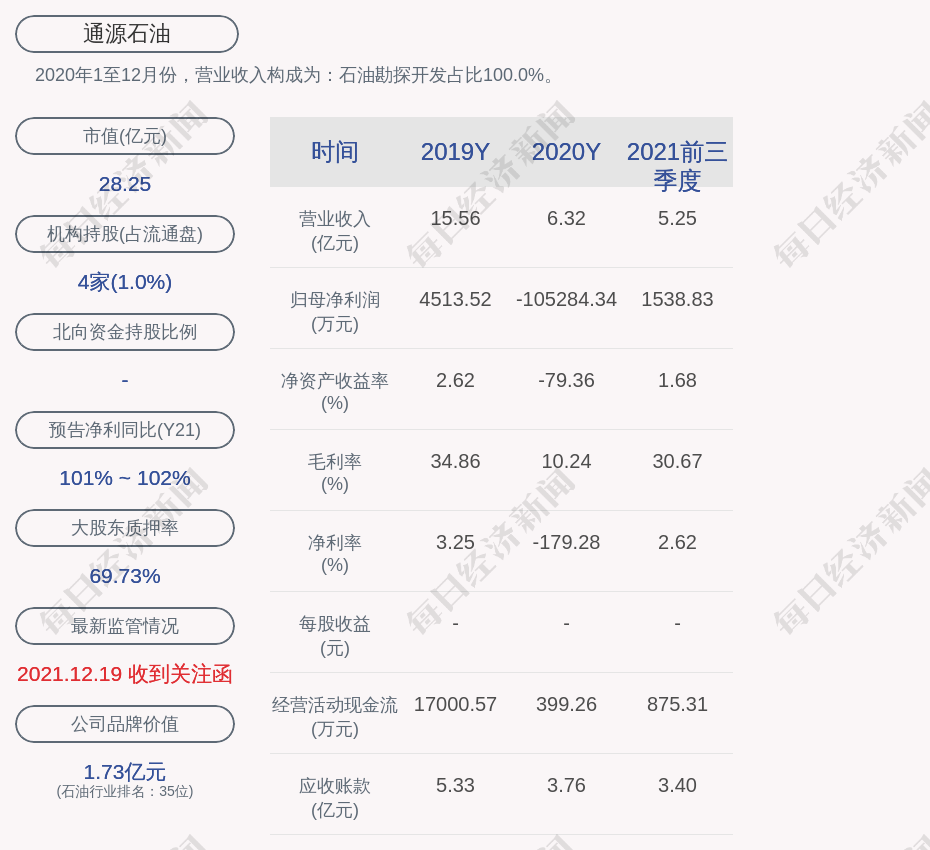Click the return on equity value 1.68

click(x=677, y=380)
